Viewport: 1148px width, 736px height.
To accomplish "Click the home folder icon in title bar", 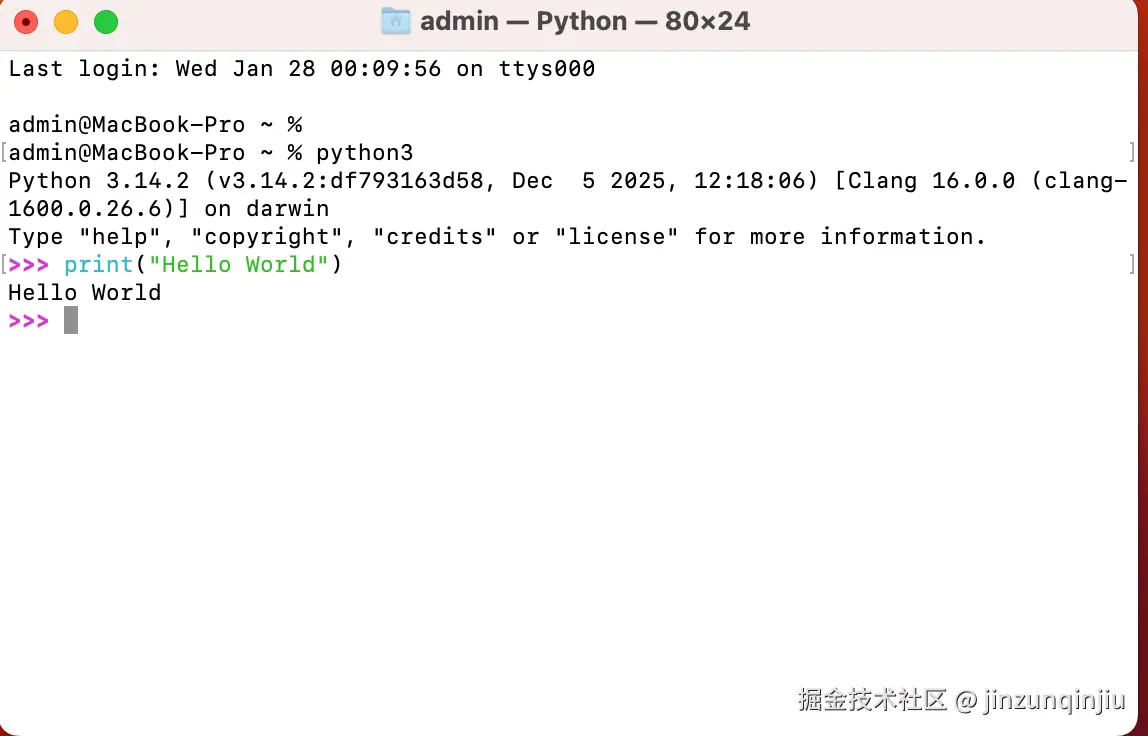I will click(396, 21).
